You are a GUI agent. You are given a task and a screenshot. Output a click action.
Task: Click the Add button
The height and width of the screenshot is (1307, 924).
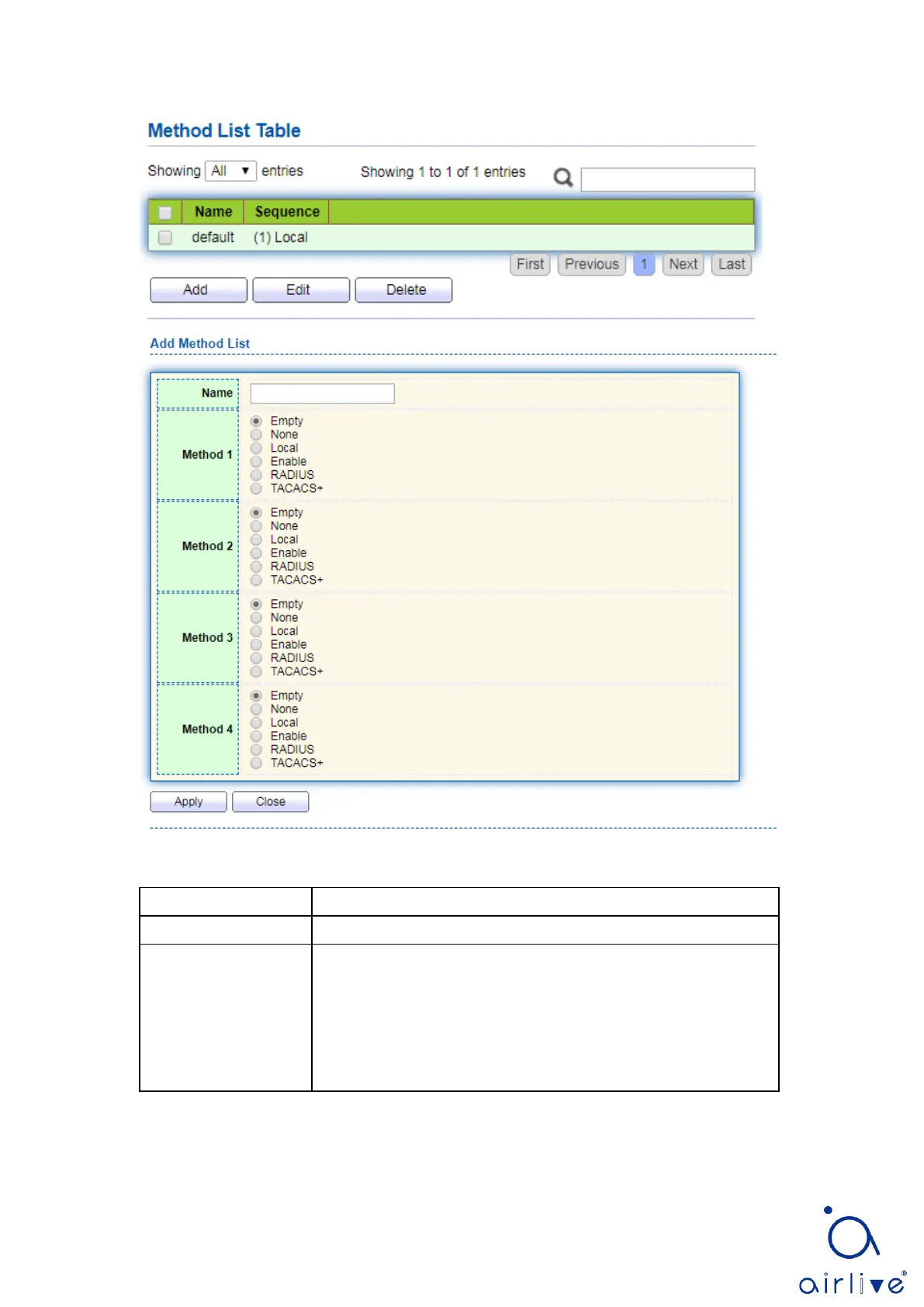point(198,290)
